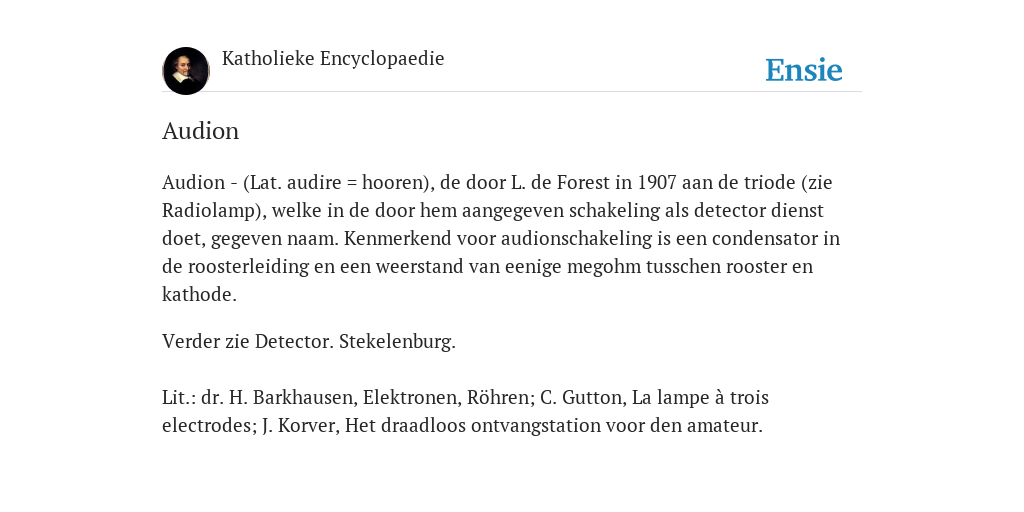
Task: Click the word audionschakeling in the paragraph
Action: coord(577,238)
